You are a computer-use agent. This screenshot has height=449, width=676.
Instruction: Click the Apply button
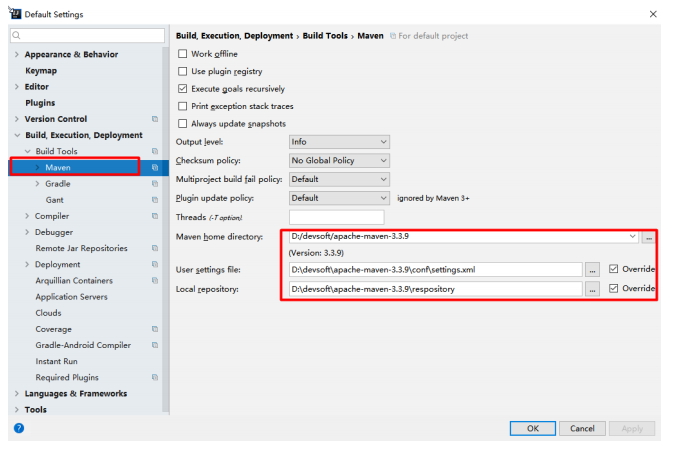click(632, 428)
